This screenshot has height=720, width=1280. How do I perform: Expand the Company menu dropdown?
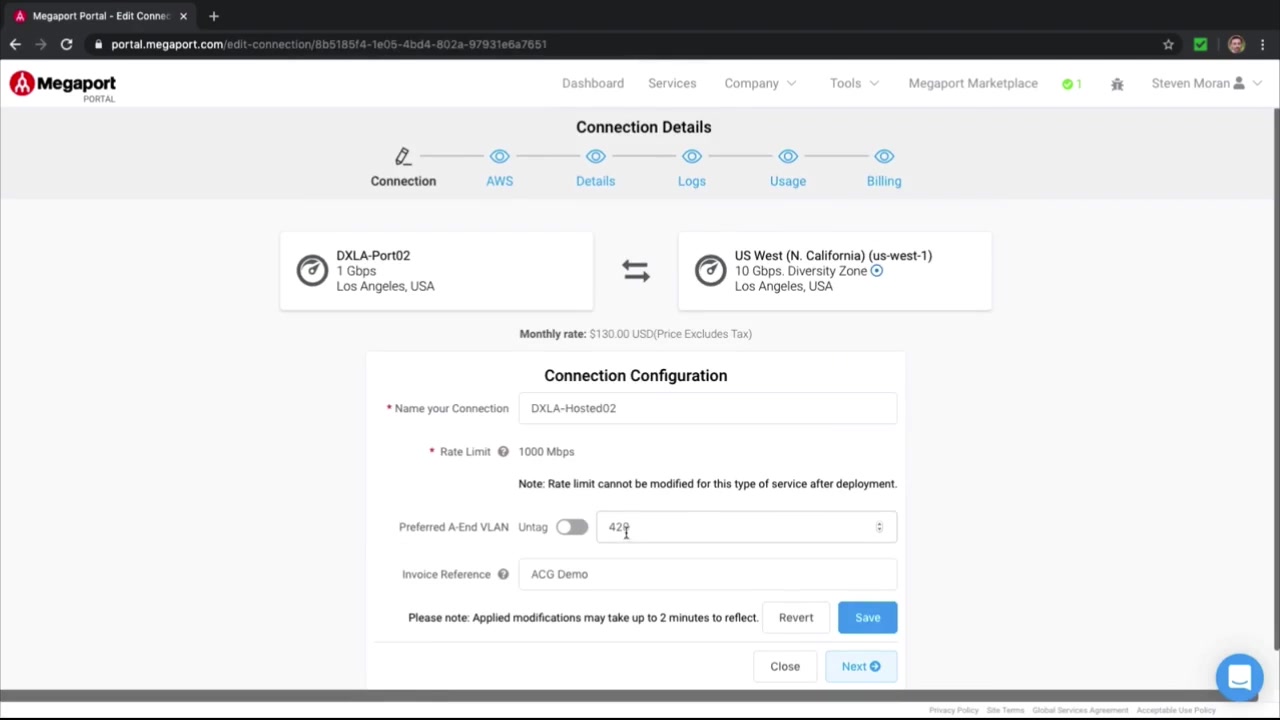tap(760, 84)
